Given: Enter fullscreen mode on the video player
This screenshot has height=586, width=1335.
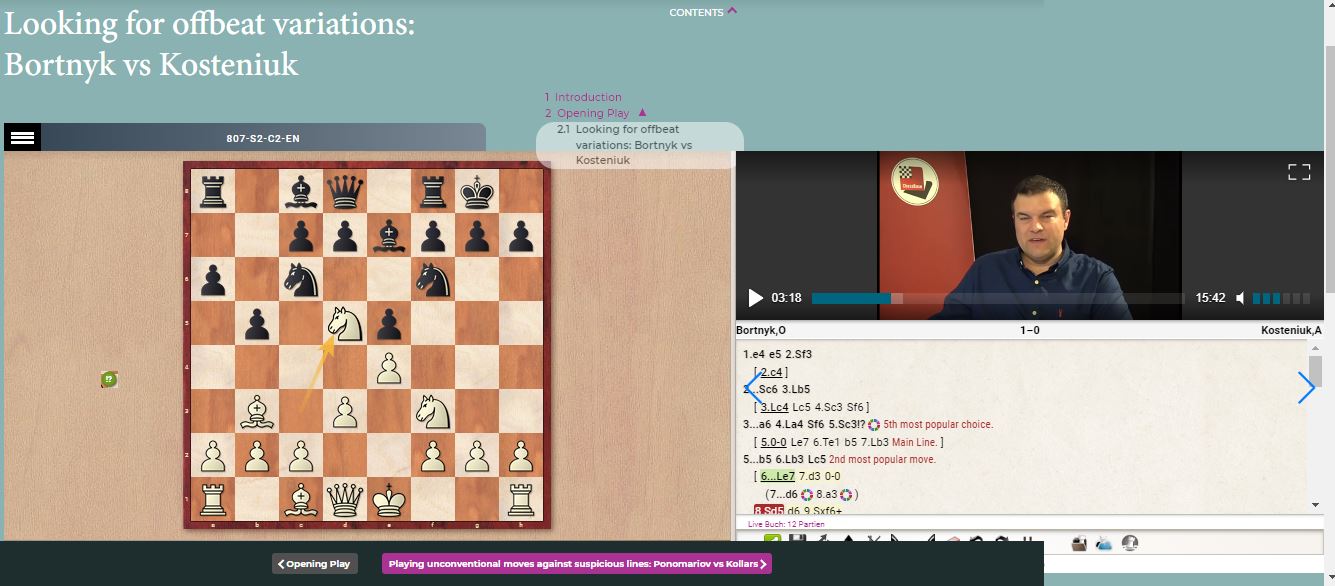Looking at the screenshot, I should [1299, 171].
